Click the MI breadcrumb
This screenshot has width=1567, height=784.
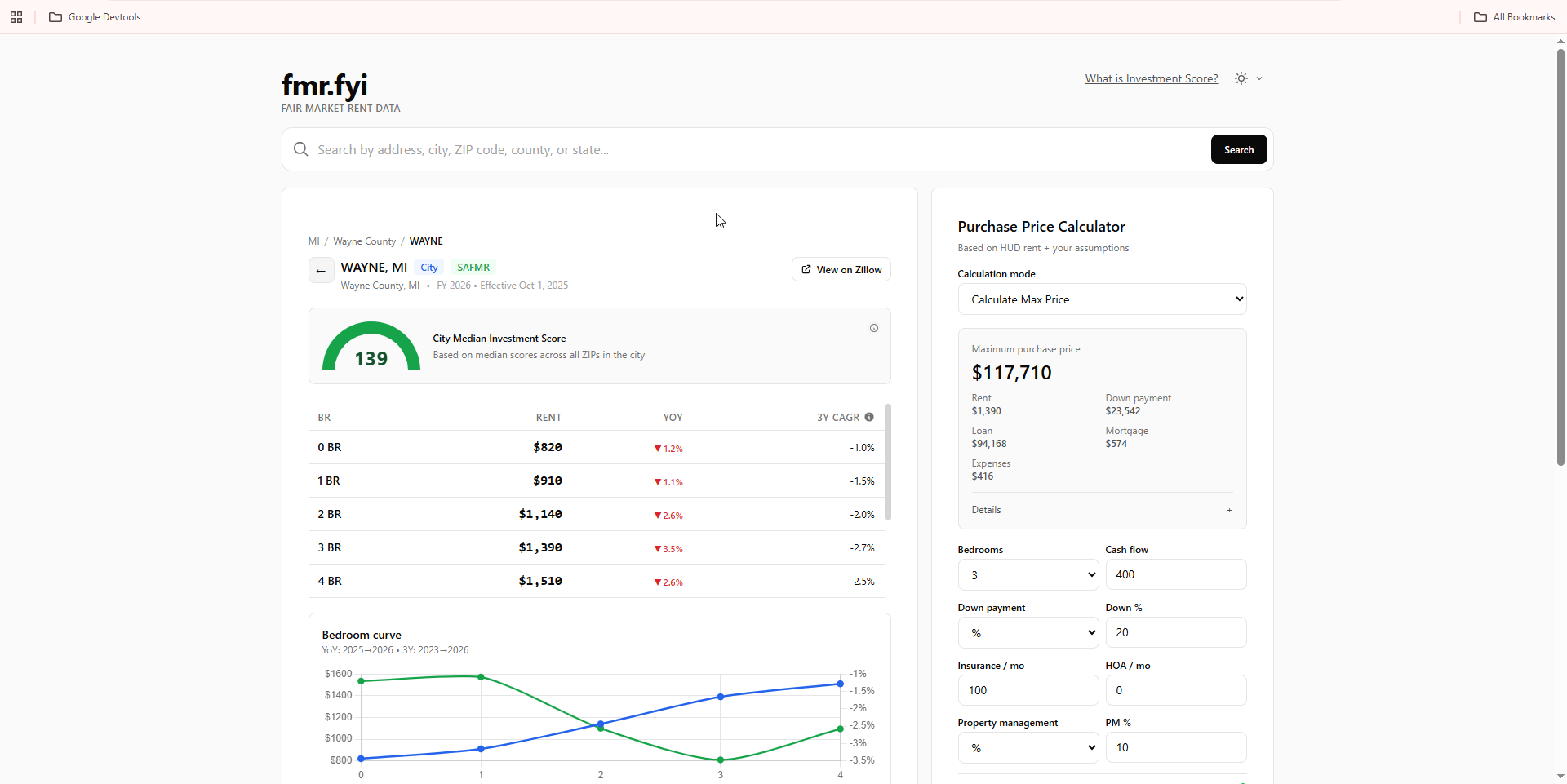(x=313, y=241)
